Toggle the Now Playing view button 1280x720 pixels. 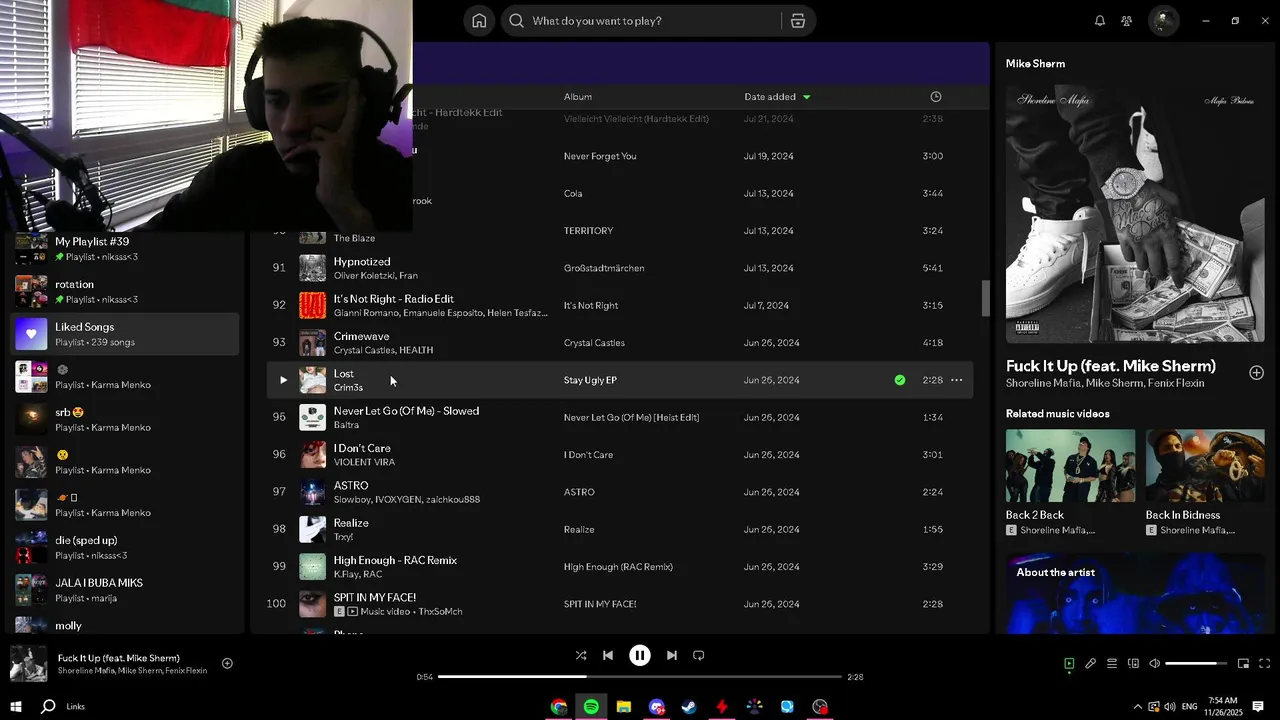1069,664
